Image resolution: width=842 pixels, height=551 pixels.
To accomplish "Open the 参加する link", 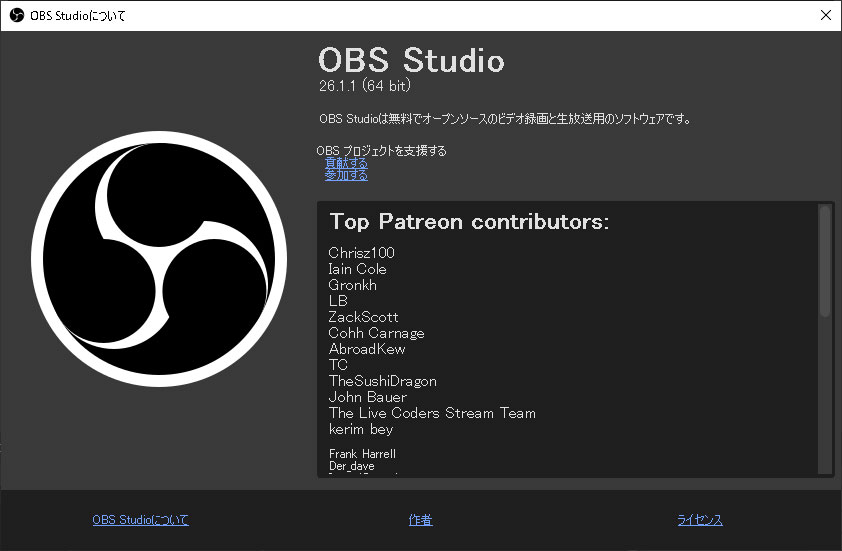I will tap(346, 175).
